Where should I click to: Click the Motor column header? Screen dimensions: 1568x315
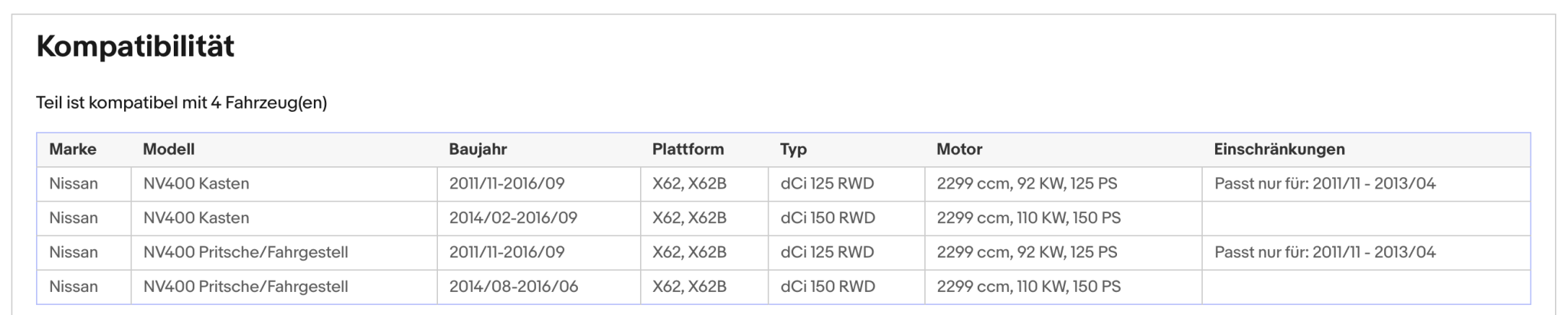pos(959,149)
